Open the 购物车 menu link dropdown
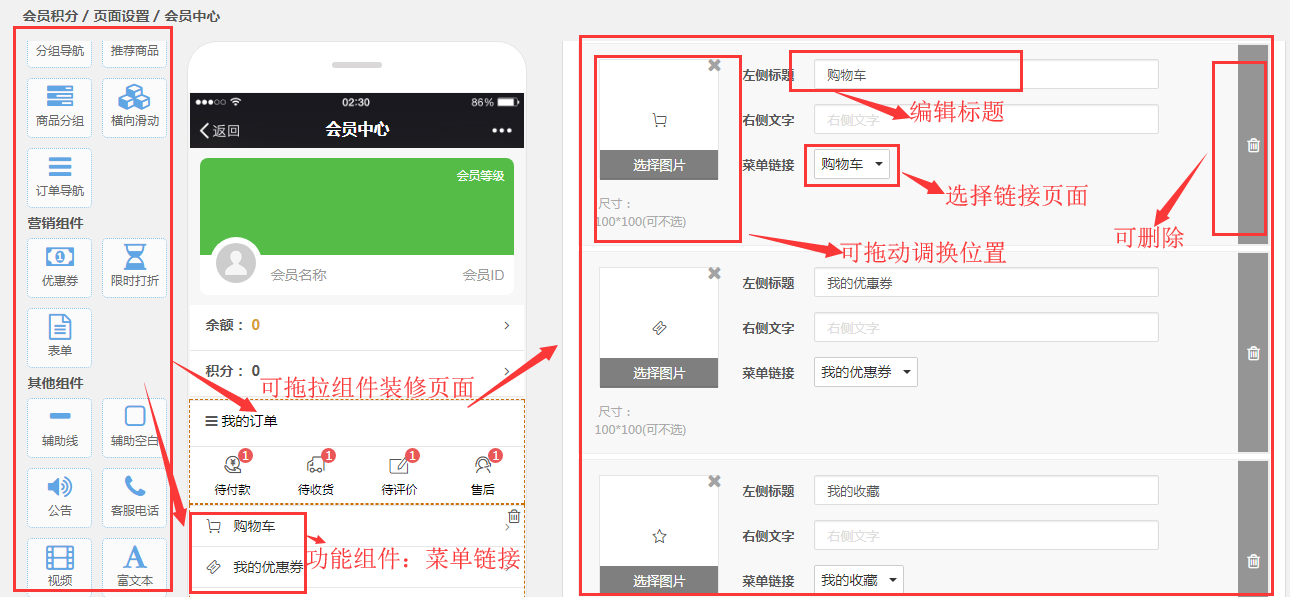 click(853, 164)
